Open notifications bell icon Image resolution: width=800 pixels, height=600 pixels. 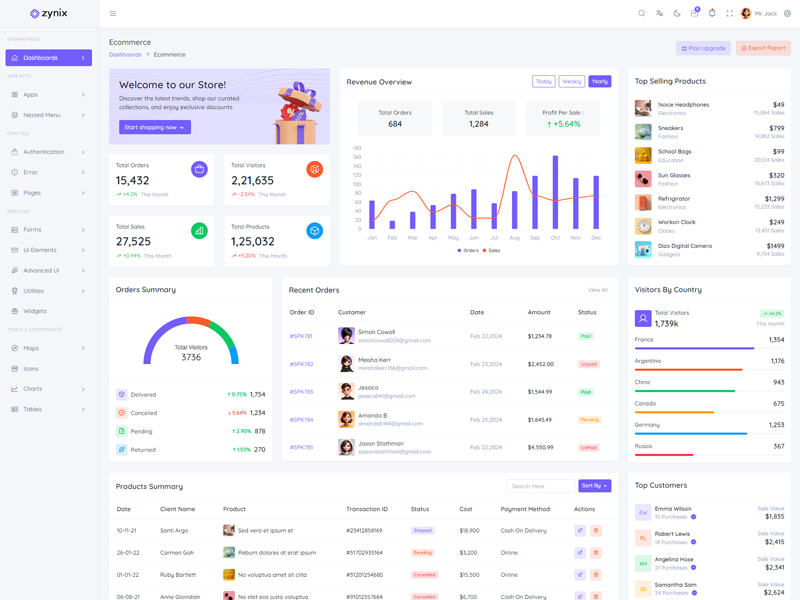pos(712,14)
